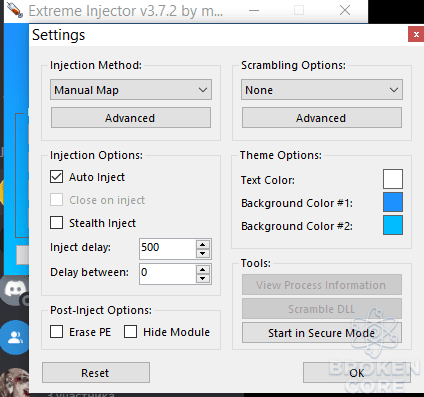Uncheck the Auto Inject checkbox
The width and height of the screenshot is (424, 397).
(x=56, y=177)
